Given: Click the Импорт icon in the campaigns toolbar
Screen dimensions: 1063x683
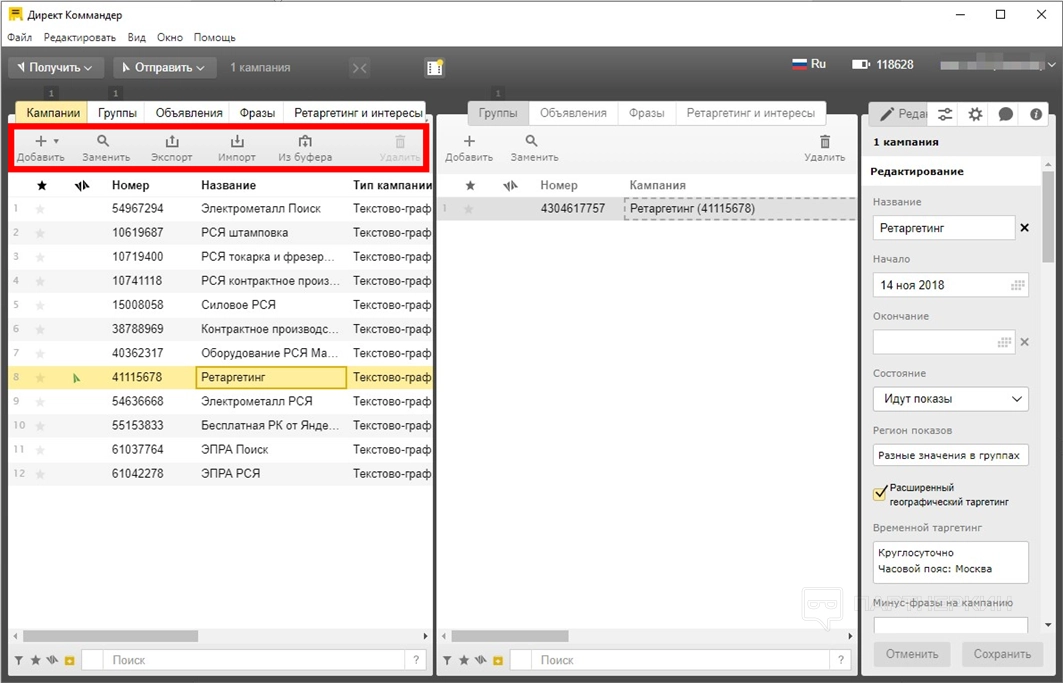Looking at the screenshot, I should click(237, 142).
